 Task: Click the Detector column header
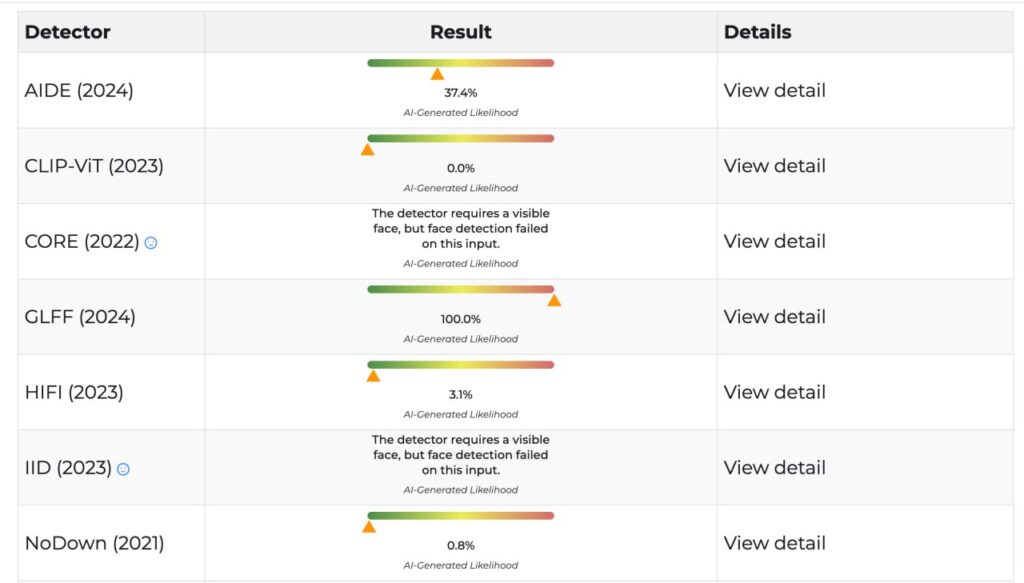(67, 32)
